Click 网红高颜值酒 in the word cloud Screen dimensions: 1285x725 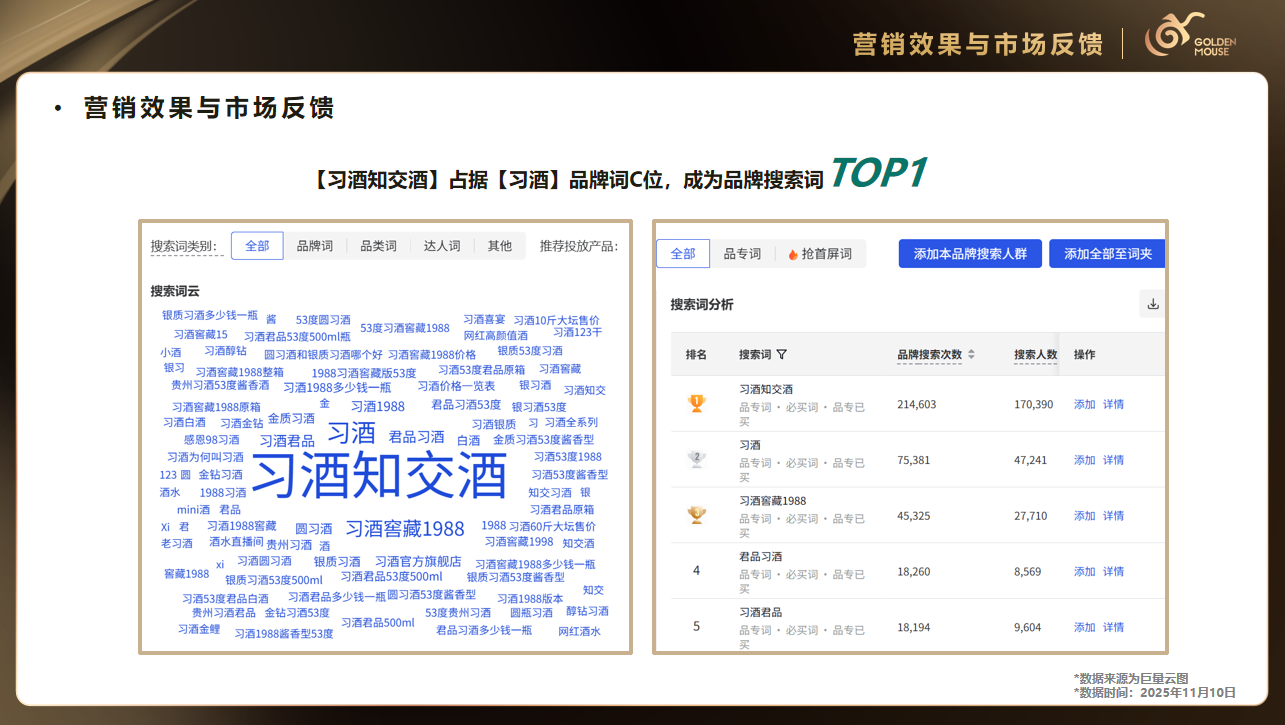point(496,336)
